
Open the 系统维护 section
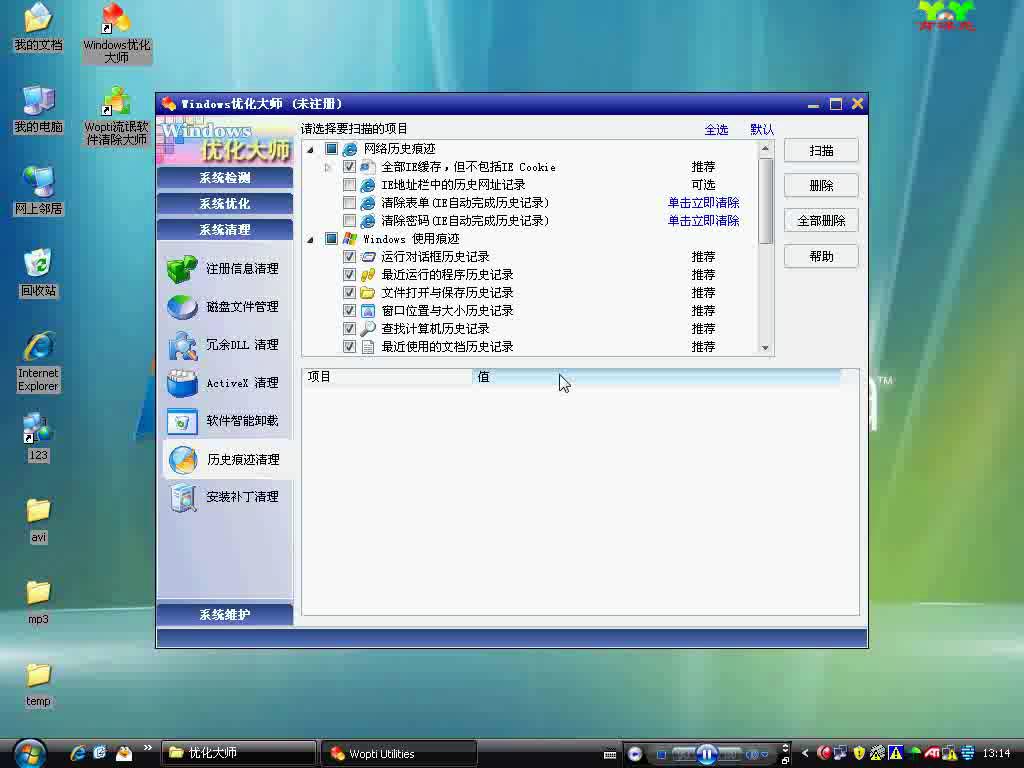[x=225, y=615]
